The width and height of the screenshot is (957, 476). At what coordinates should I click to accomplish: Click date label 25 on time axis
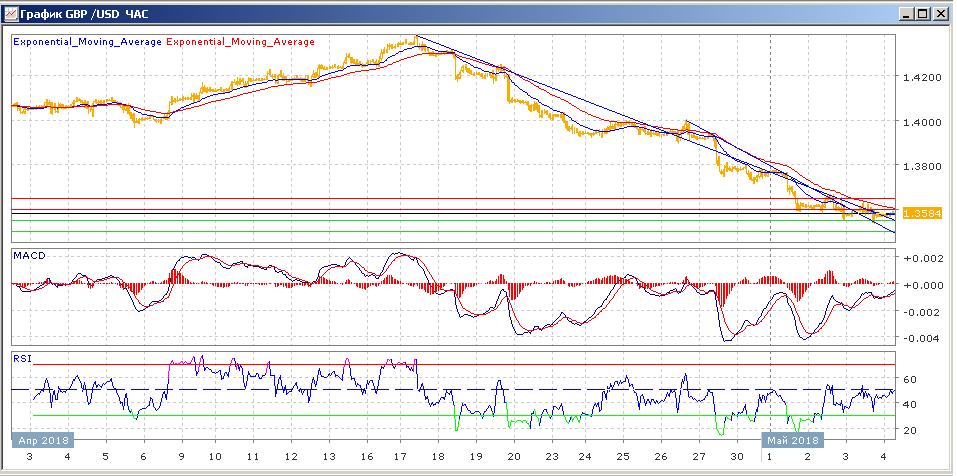pyautogui.click(x=623, y=457)
